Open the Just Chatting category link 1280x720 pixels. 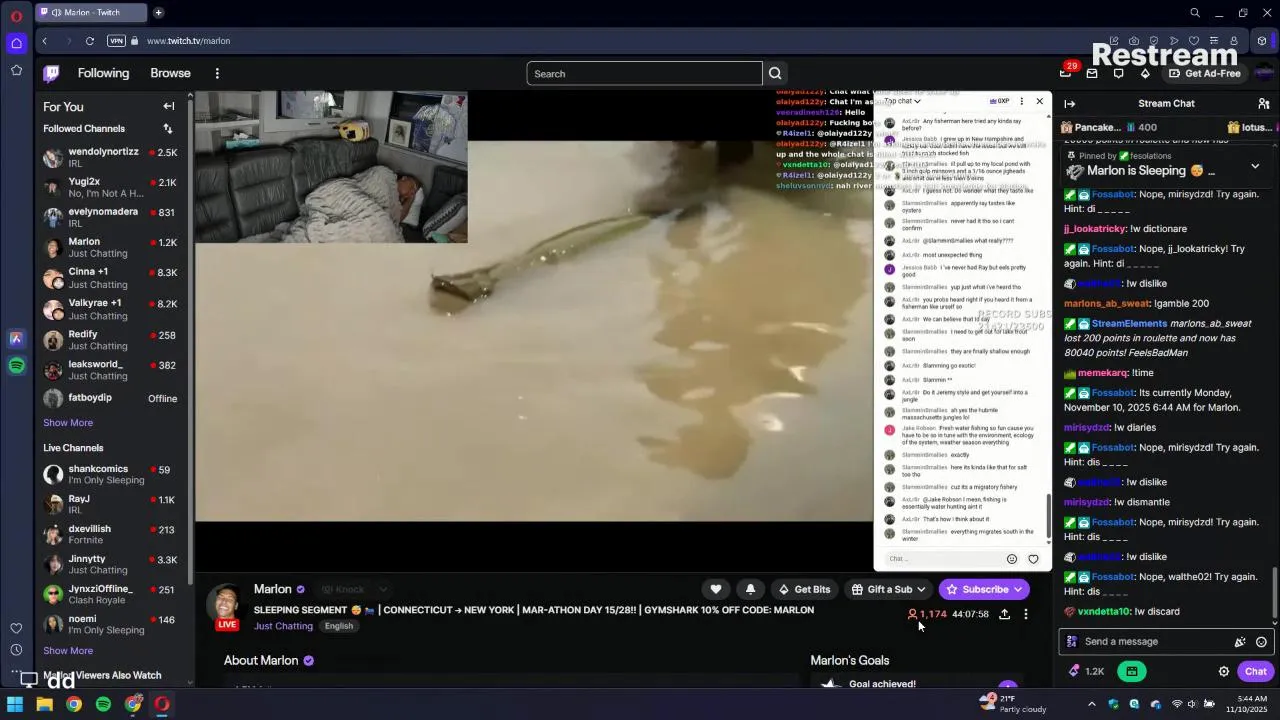(x=283, y=626)
